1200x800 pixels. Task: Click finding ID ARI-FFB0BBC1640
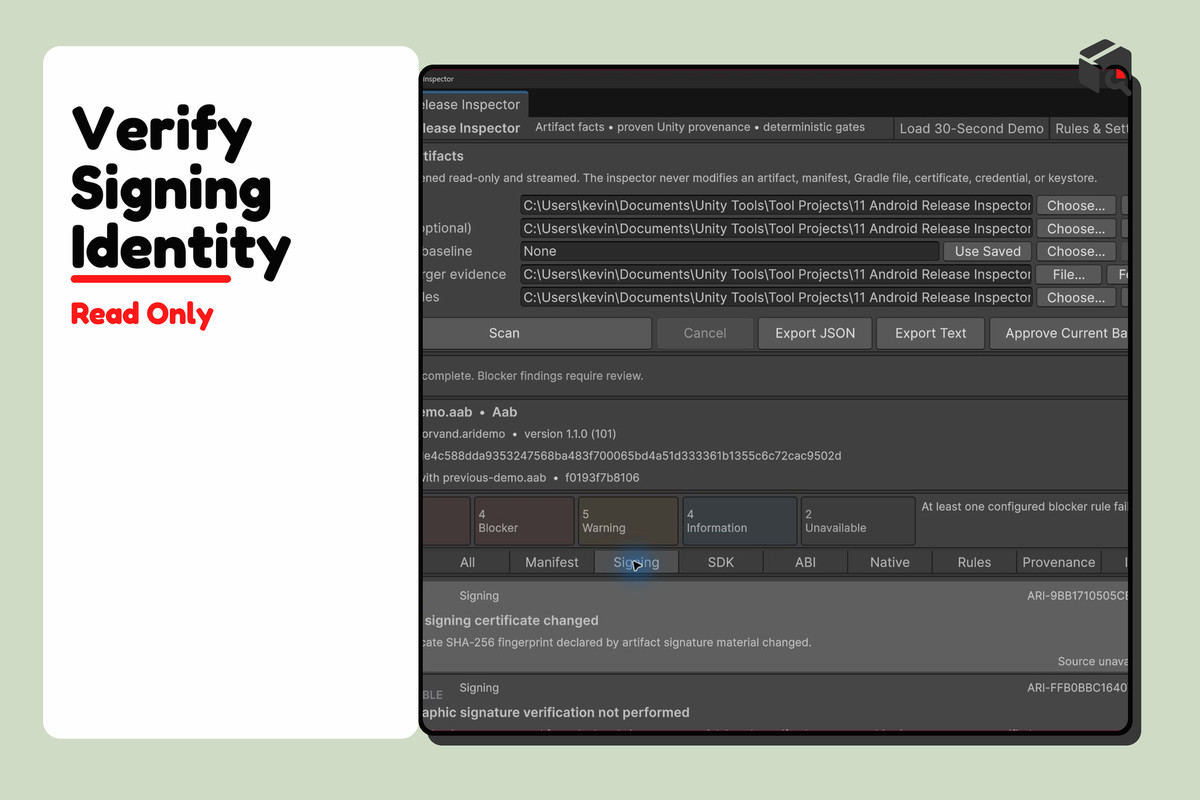pyautogui.click(x=1077, y=688)
